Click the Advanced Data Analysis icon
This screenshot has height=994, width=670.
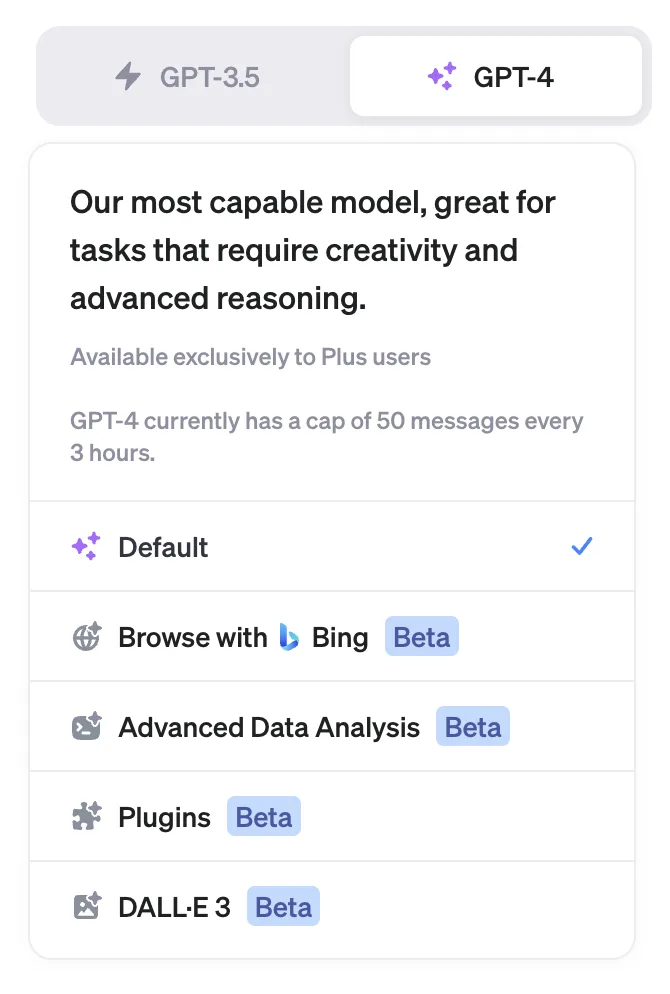click(x=87, y=727)
